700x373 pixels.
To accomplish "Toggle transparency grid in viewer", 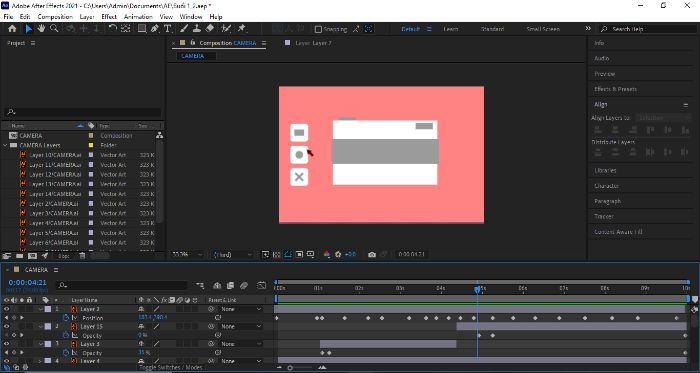I will pos(277,254).
